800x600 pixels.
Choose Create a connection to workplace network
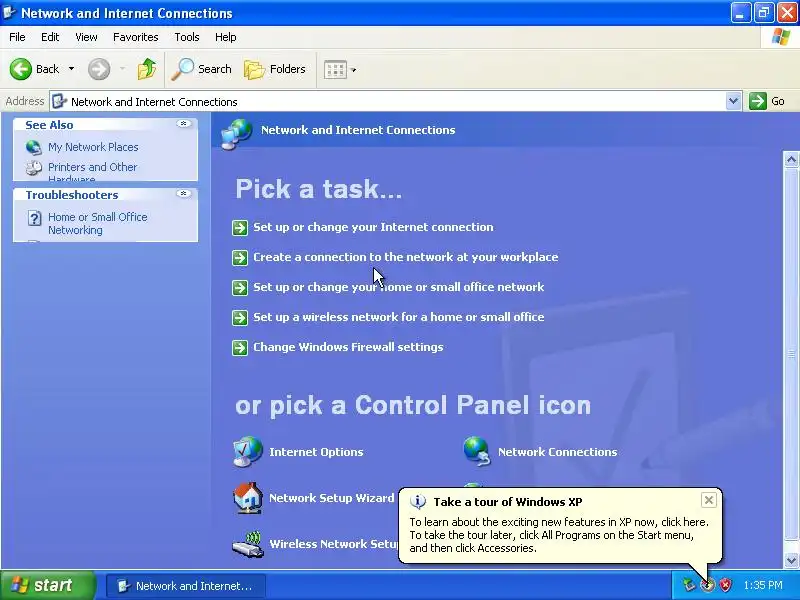click(406, 257)
